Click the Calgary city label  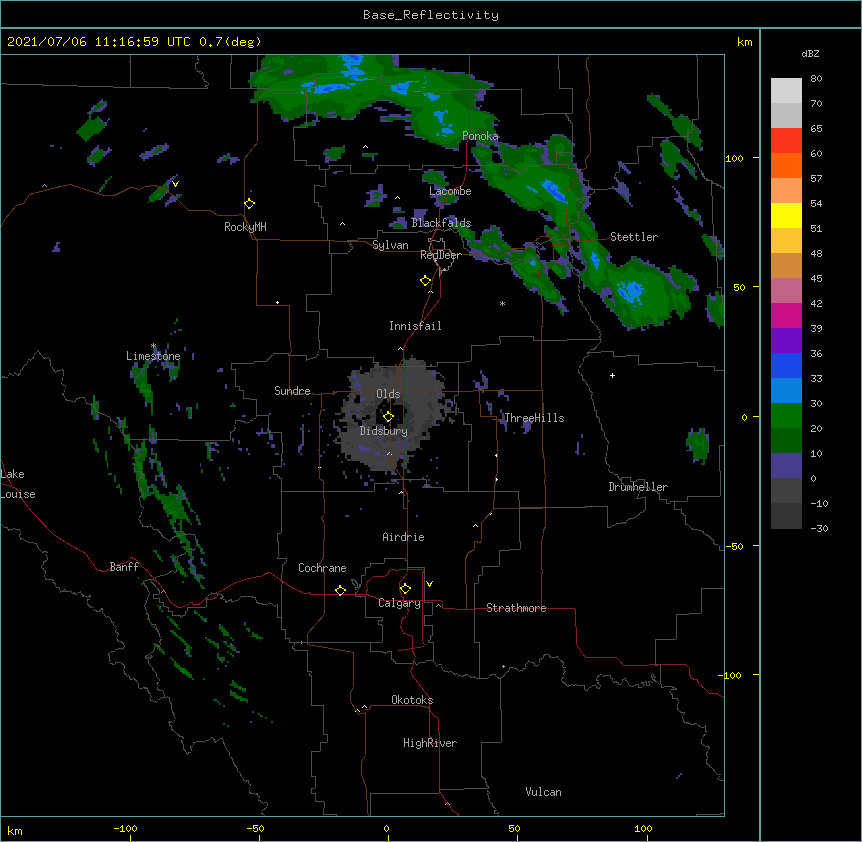399,603
